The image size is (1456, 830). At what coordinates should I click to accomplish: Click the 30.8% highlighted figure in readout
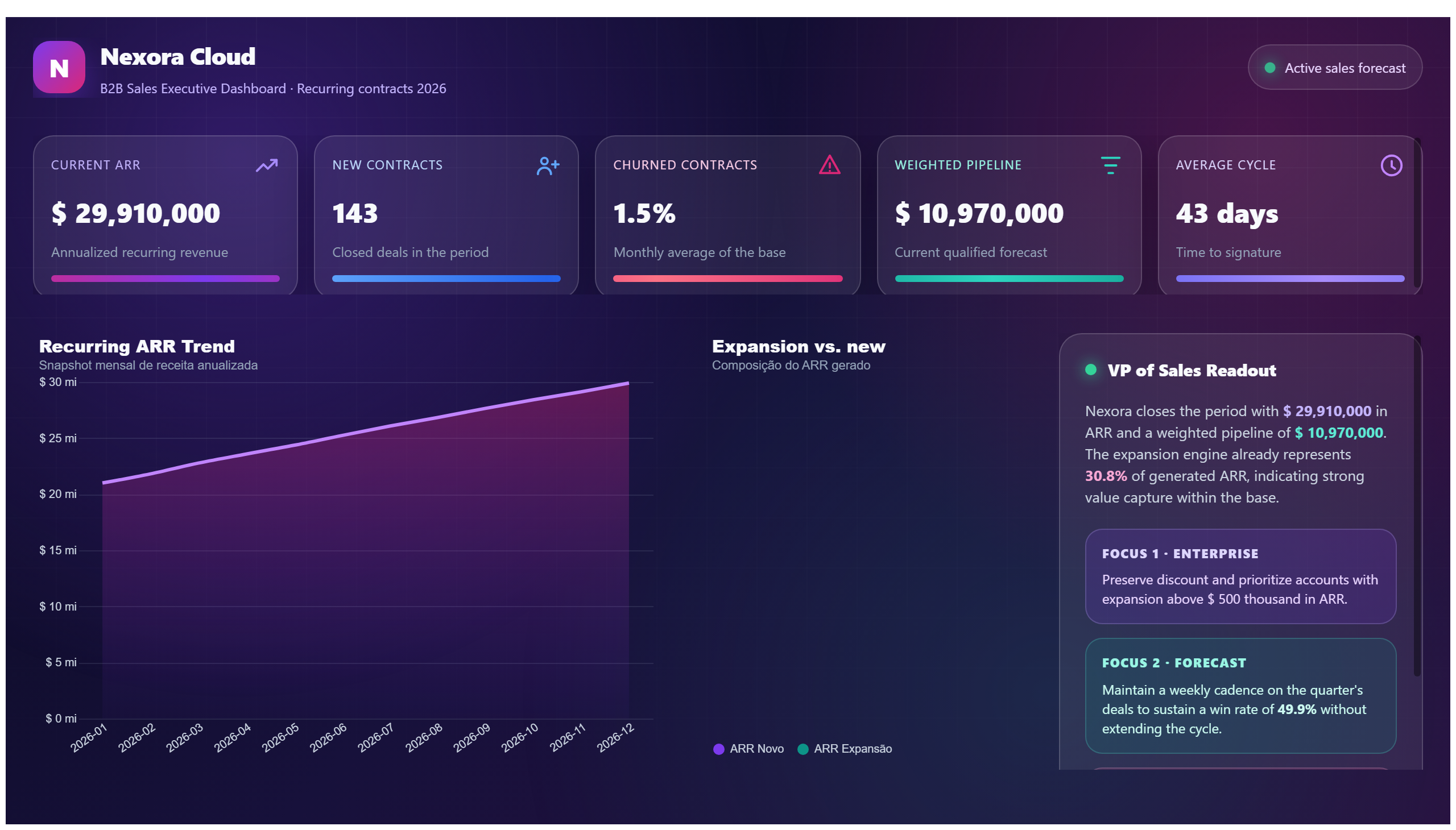coord(1106,476)
